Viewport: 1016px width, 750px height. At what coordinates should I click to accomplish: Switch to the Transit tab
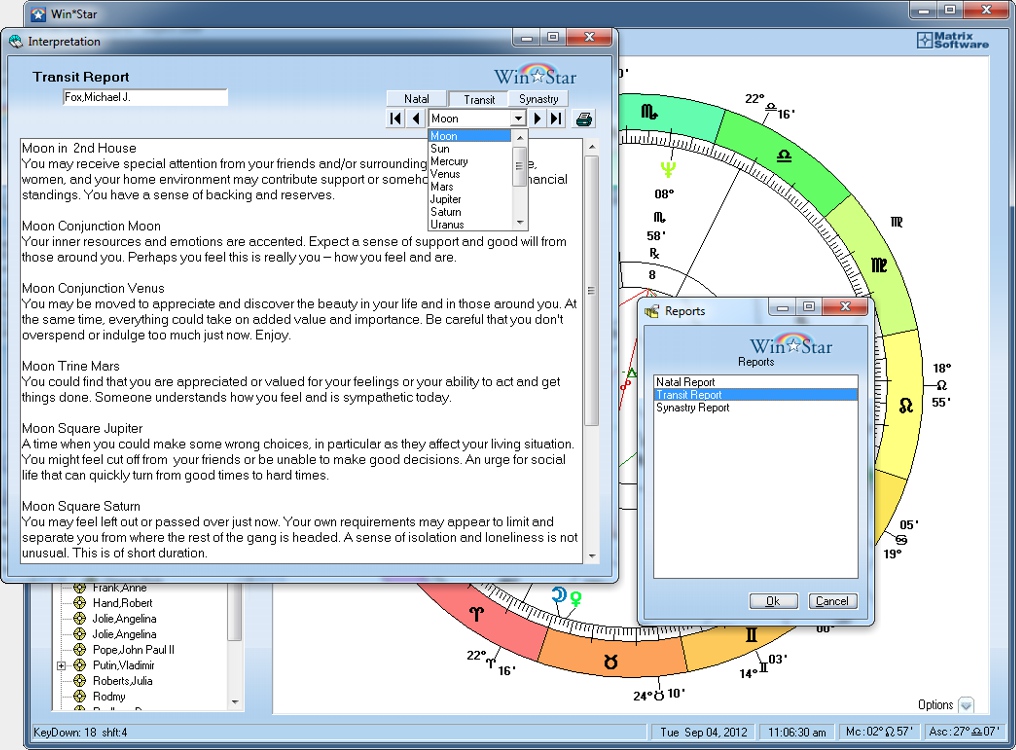pos(479,99)
